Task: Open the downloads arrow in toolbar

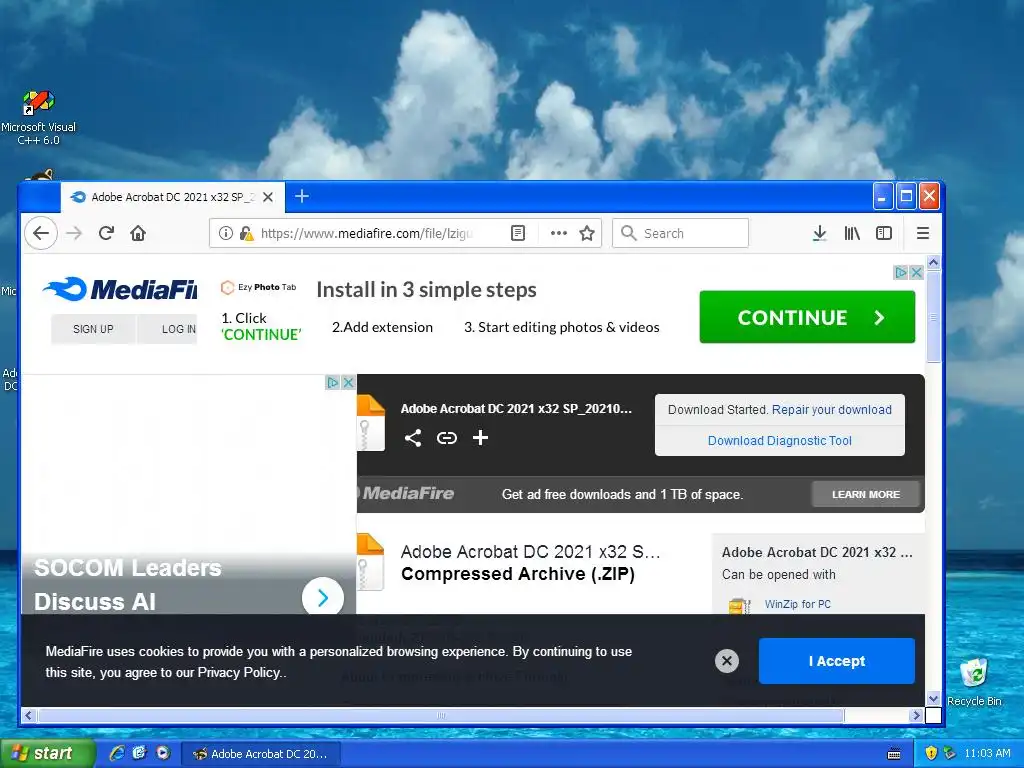Action: (x=820, y=233)
